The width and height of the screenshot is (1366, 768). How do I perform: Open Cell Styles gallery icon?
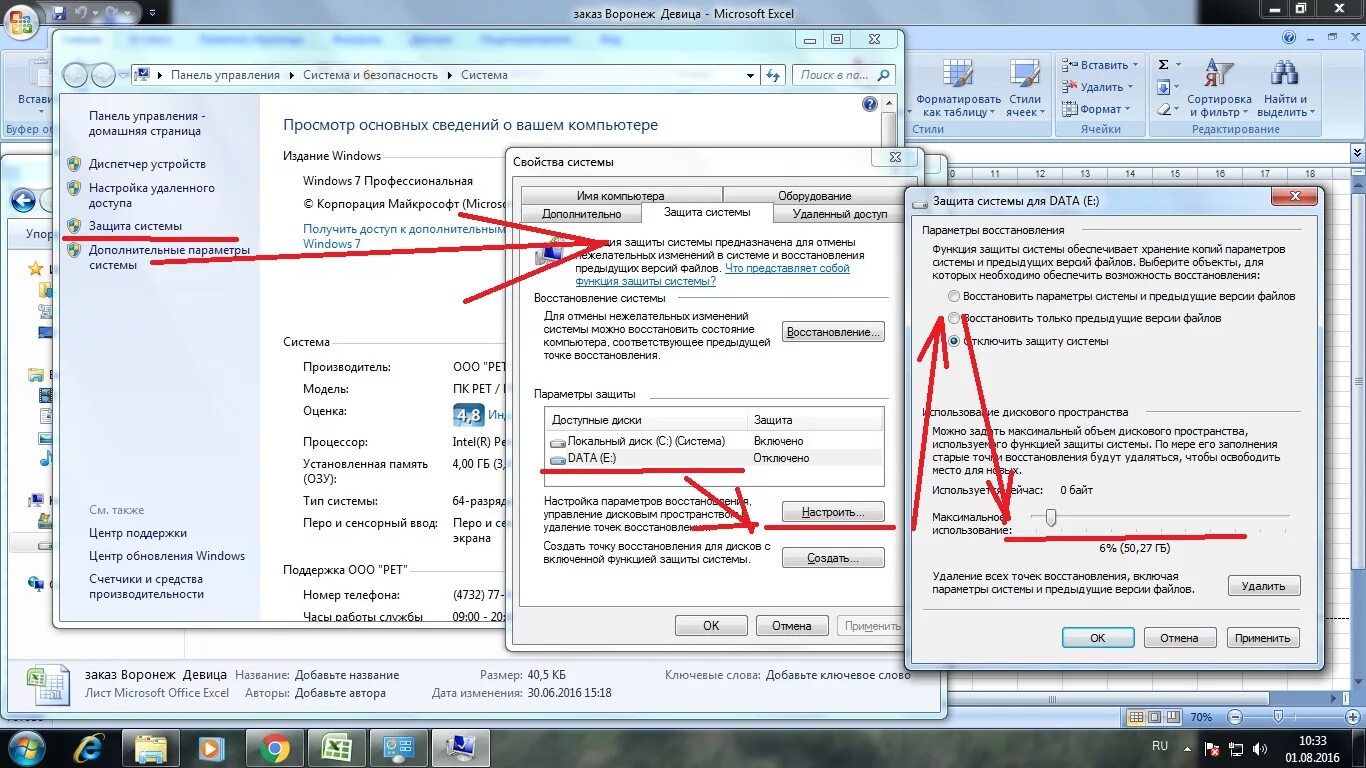click(x=1024, y=74)
